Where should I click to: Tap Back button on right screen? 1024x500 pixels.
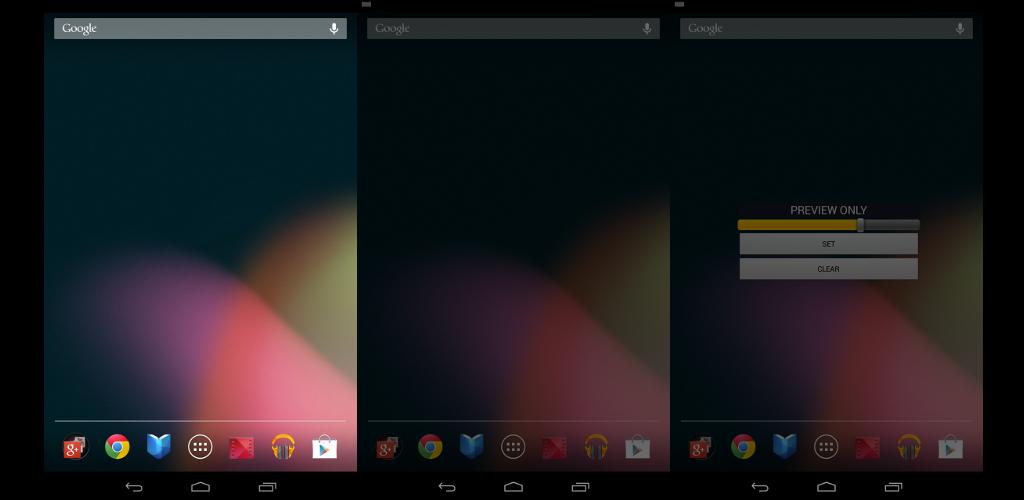pos(760,487)
